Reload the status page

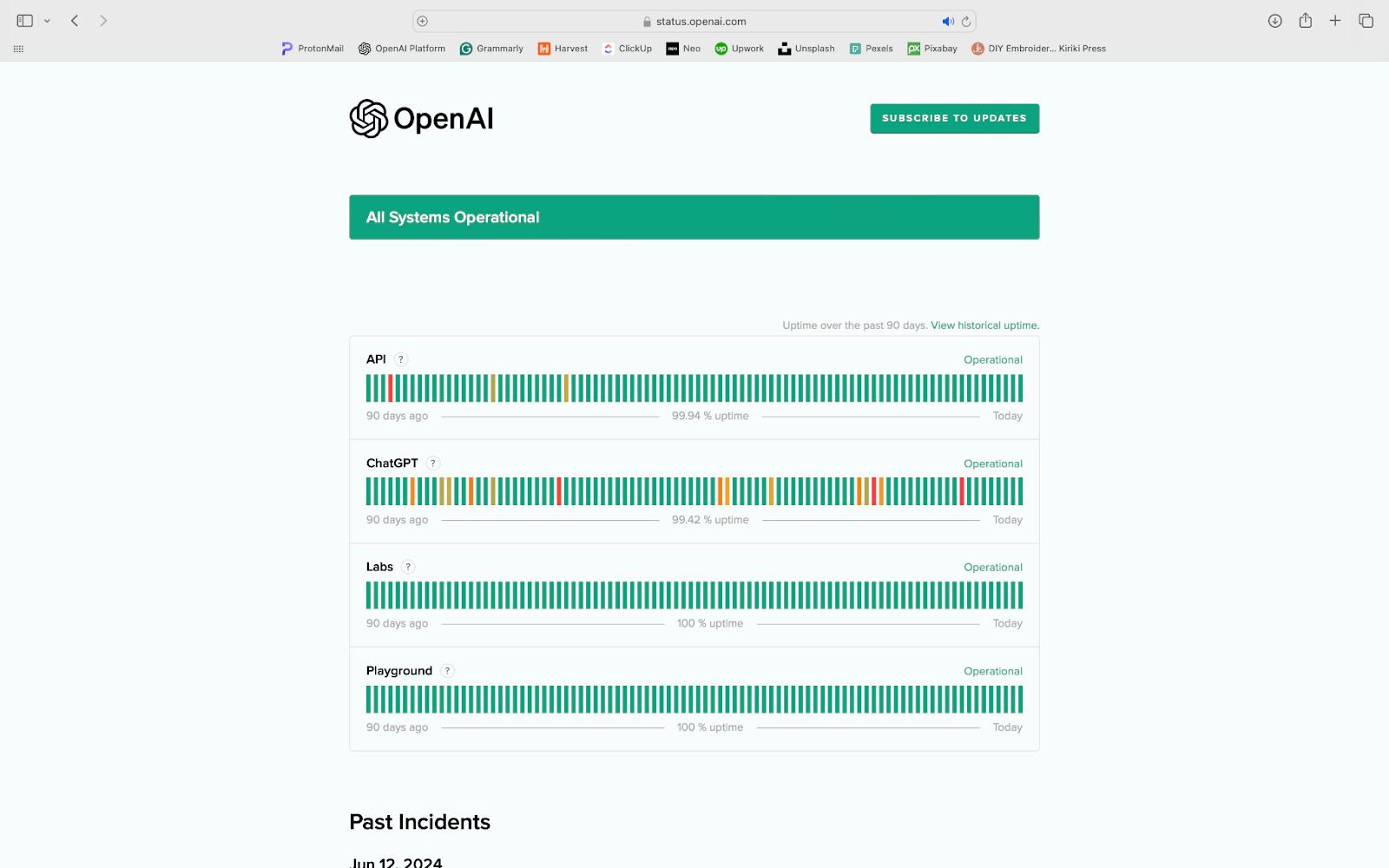(965, 21)
